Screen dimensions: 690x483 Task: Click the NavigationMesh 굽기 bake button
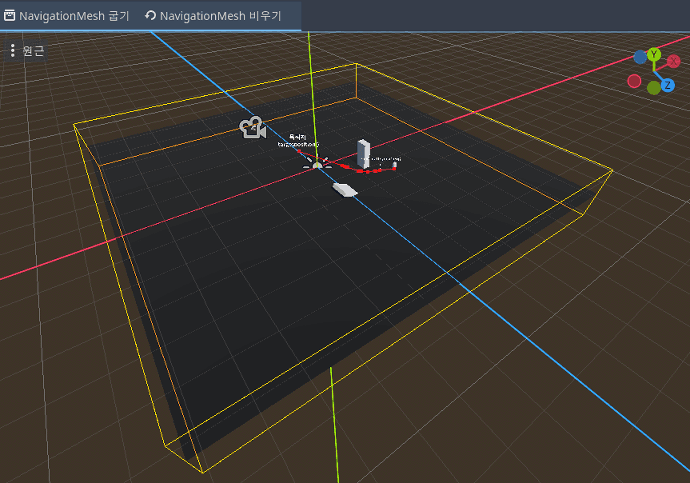[x=67, y=16]
